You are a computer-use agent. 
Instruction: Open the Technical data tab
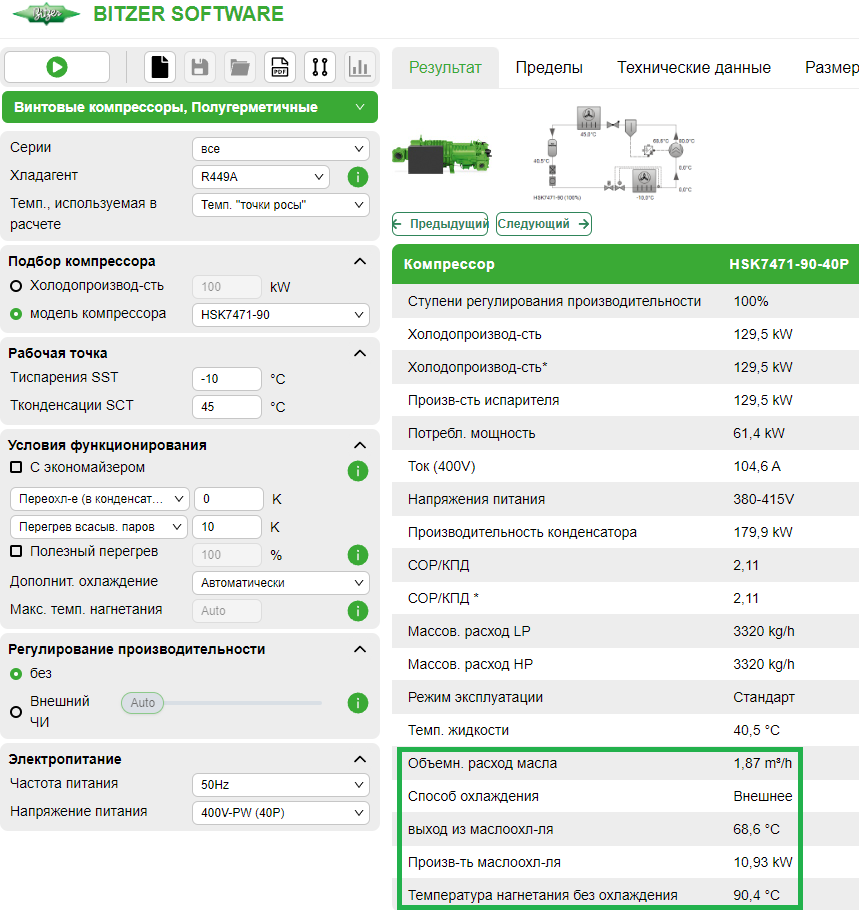[x=693, y=68]
